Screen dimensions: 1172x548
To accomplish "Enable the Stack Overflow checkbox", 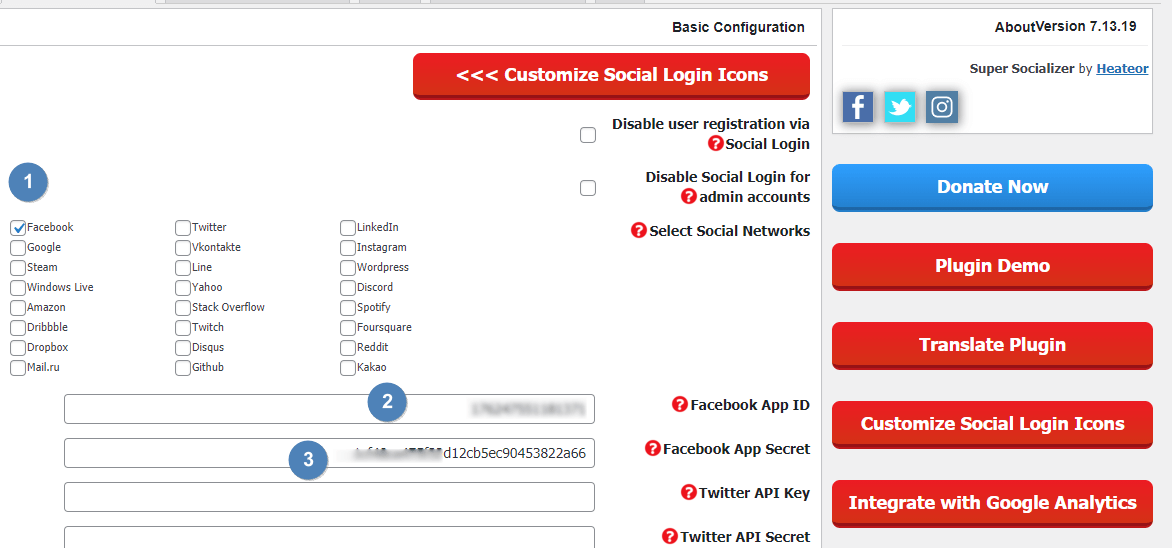I will pos(182,308).
